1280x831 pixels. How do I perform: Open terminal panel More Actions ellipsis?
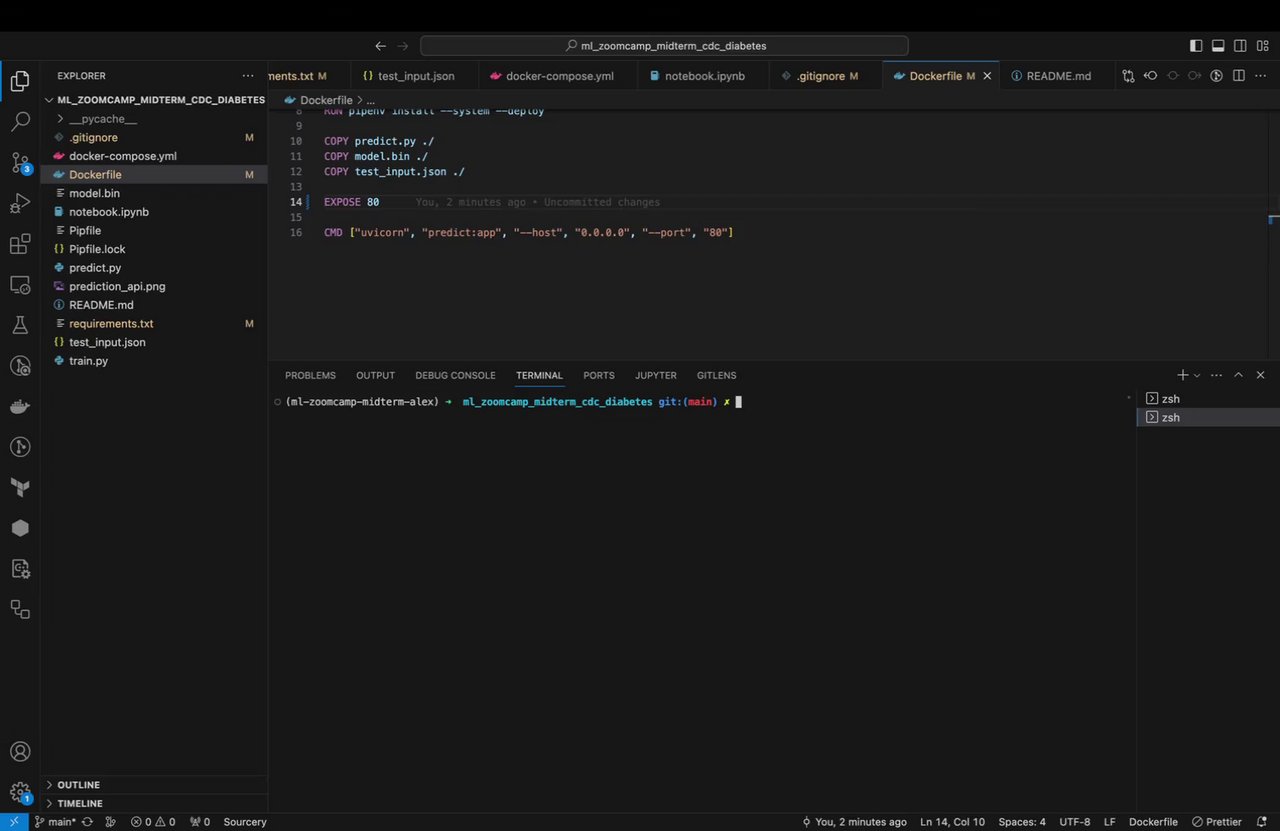pos(1216,375)
